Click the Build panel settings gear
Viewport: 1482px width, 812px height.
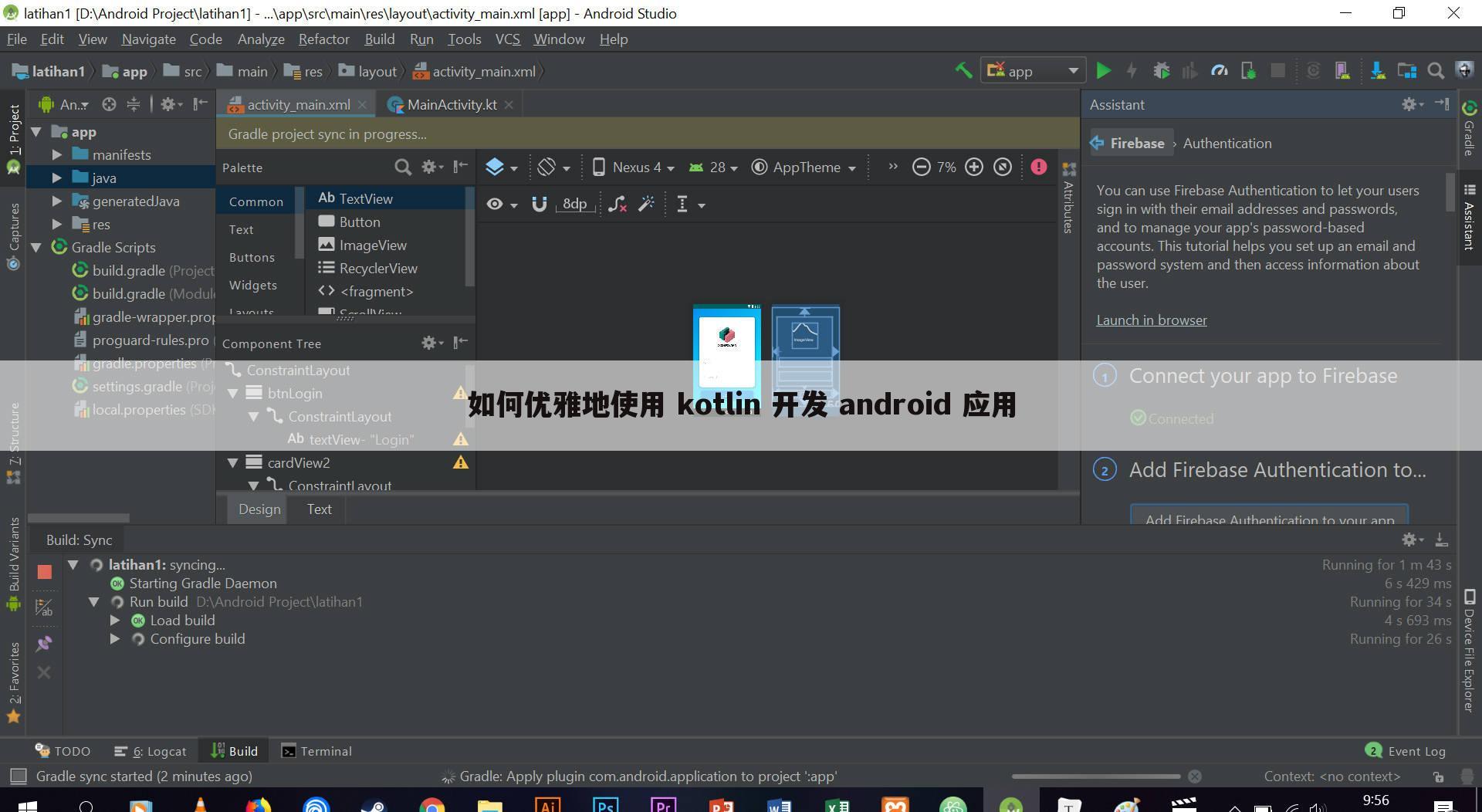click(x=1412, y=540)
